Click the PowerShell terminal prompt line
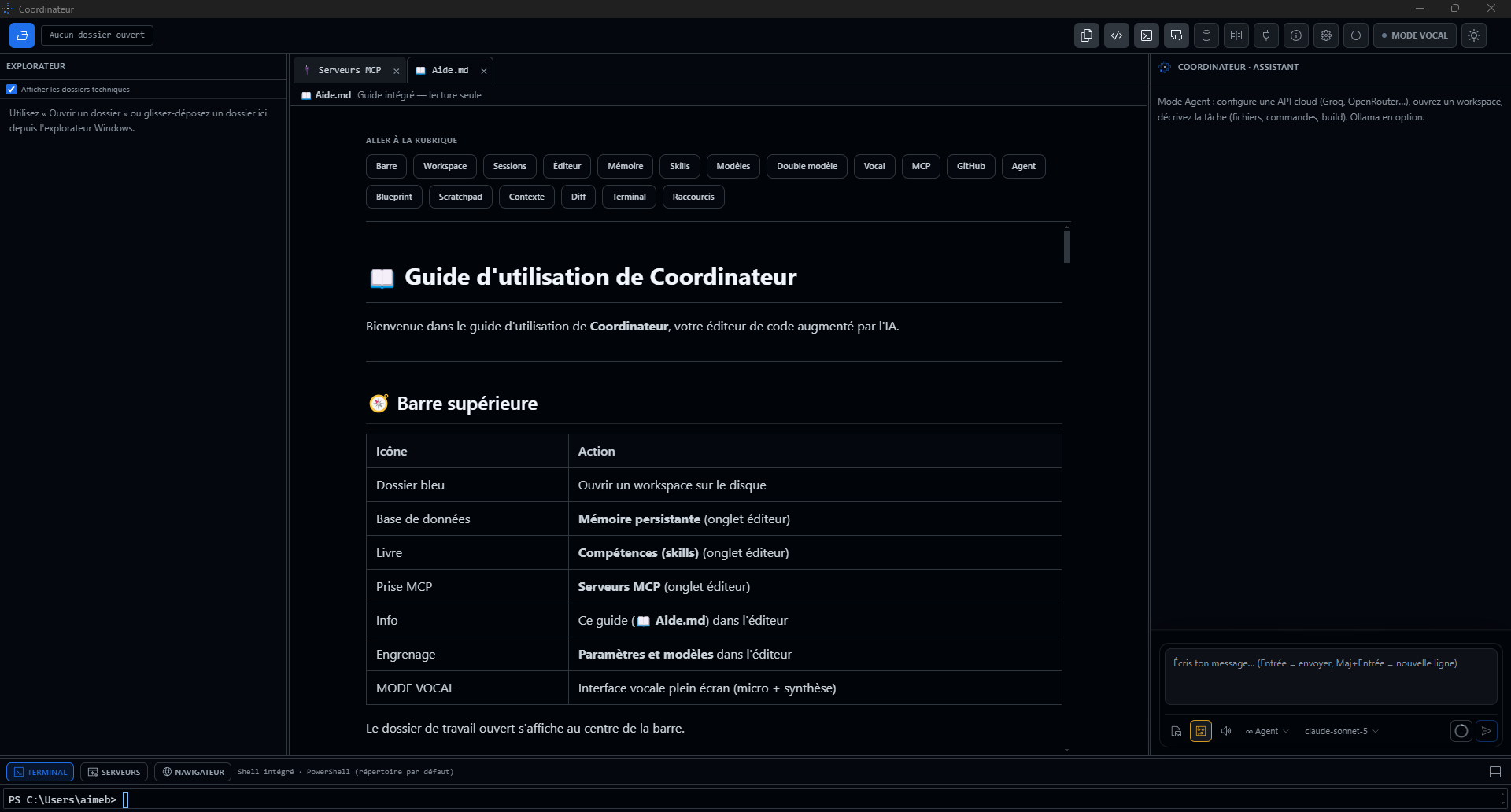Image resolution: width=1511 pixels, height=812 pixels. pos(755,799)
